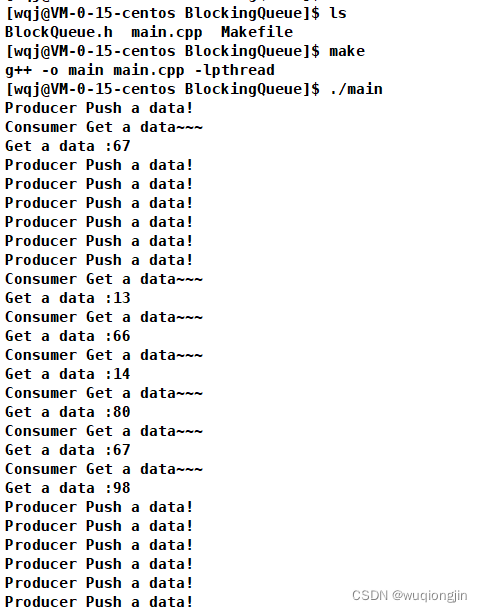Click the g++ compile command line
The width and height of the screenshot is (482, 612).
coord(140,71)
